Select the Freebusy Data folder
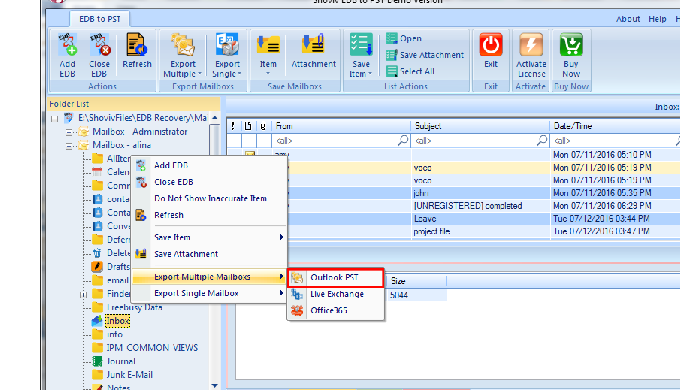680x390 pixels. pos(134,308)
